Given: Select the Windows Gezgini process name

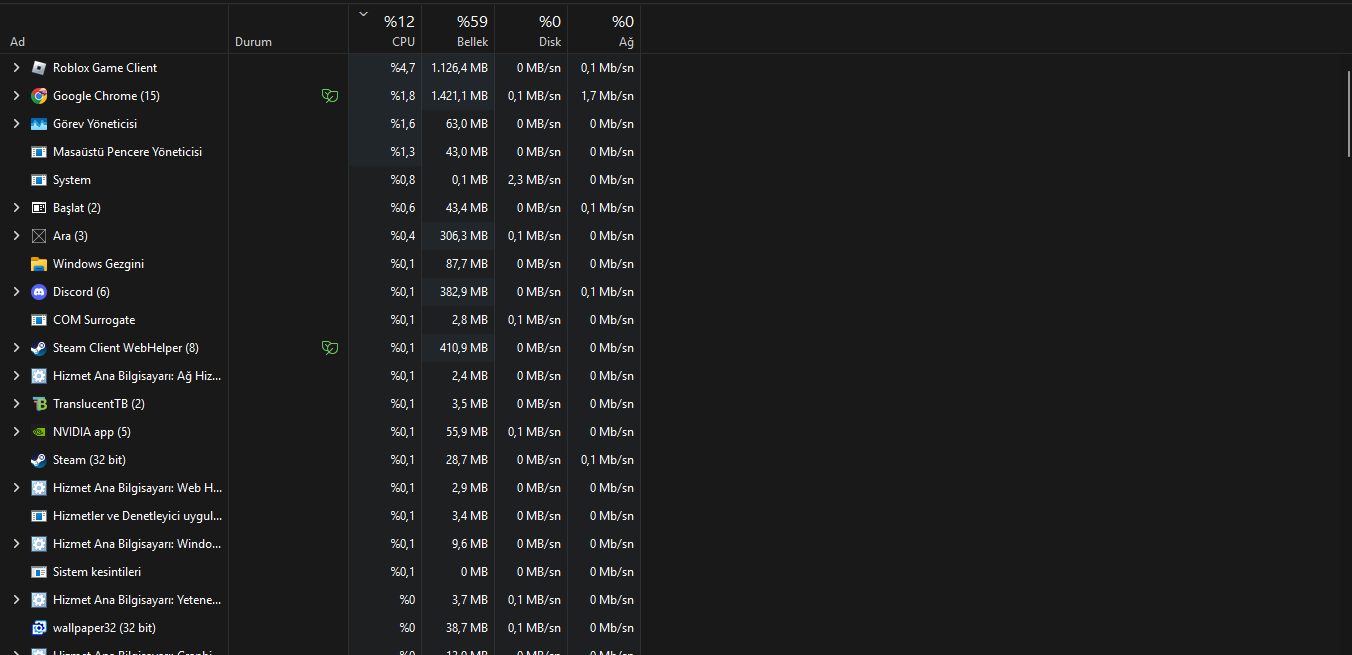Looking at the screenshot, I should tap(98, 264).
